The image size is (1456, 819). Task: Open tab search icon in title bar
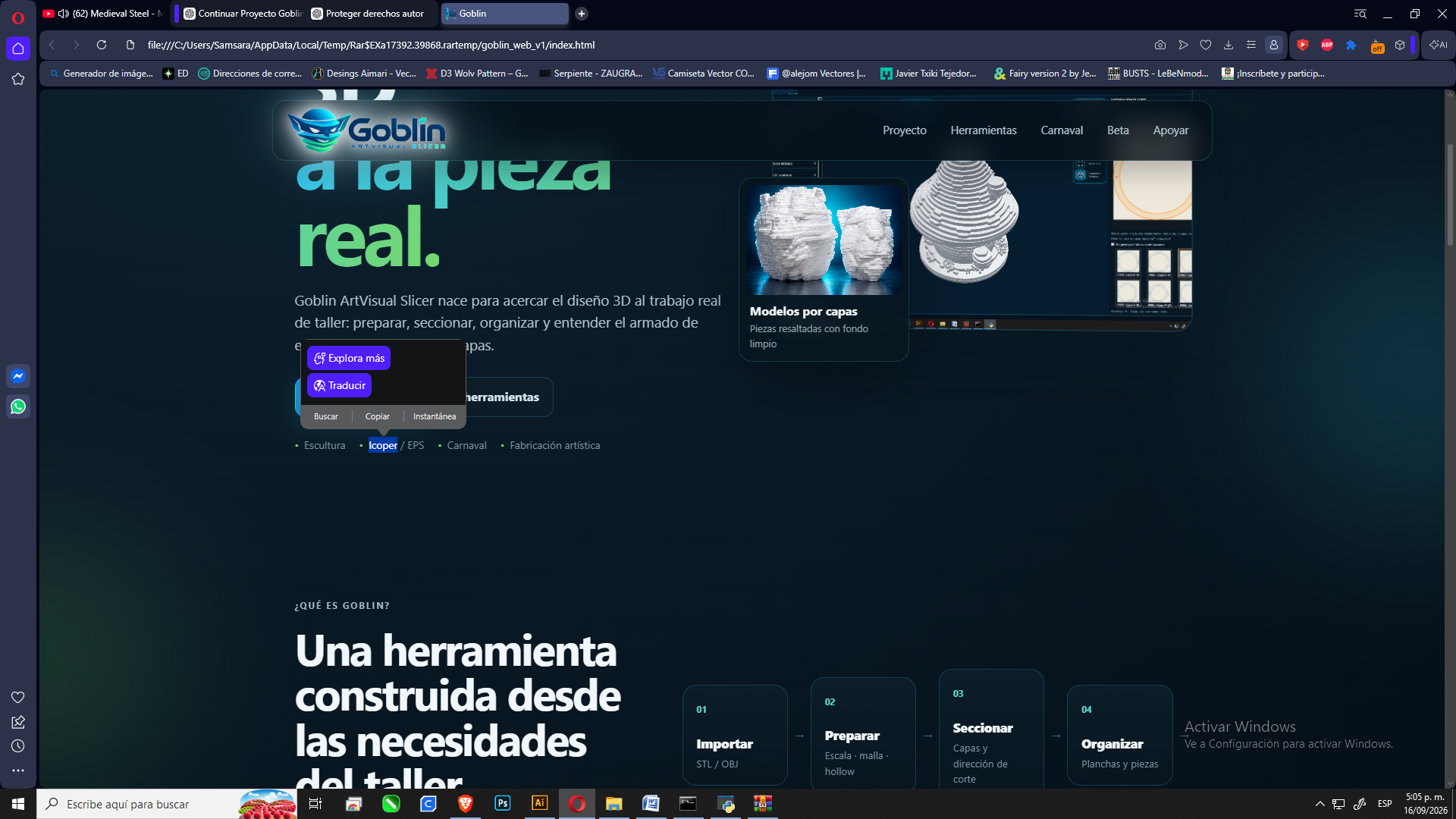pyautogui.click(x=1360, y=14)
